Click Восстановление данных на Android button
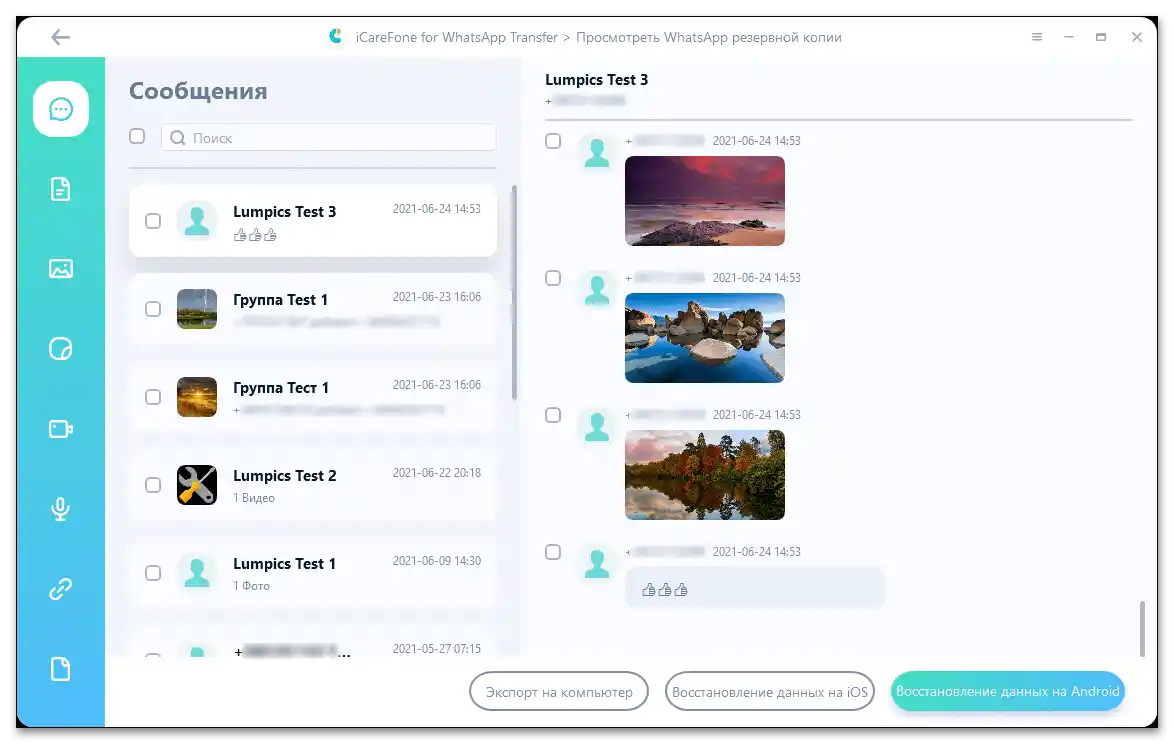The height and width of the screenshot is (744, 1174). [1008, 691]
